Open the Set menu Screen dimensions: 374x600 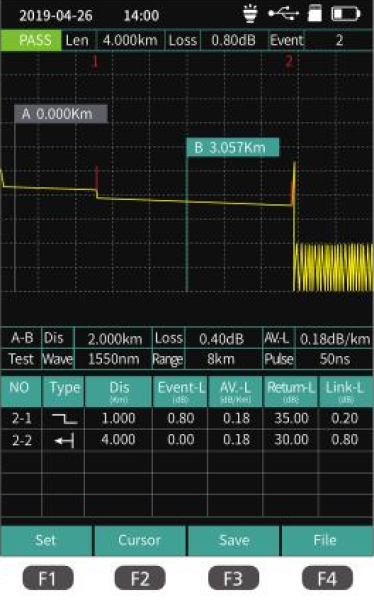(x=46, y=540)
